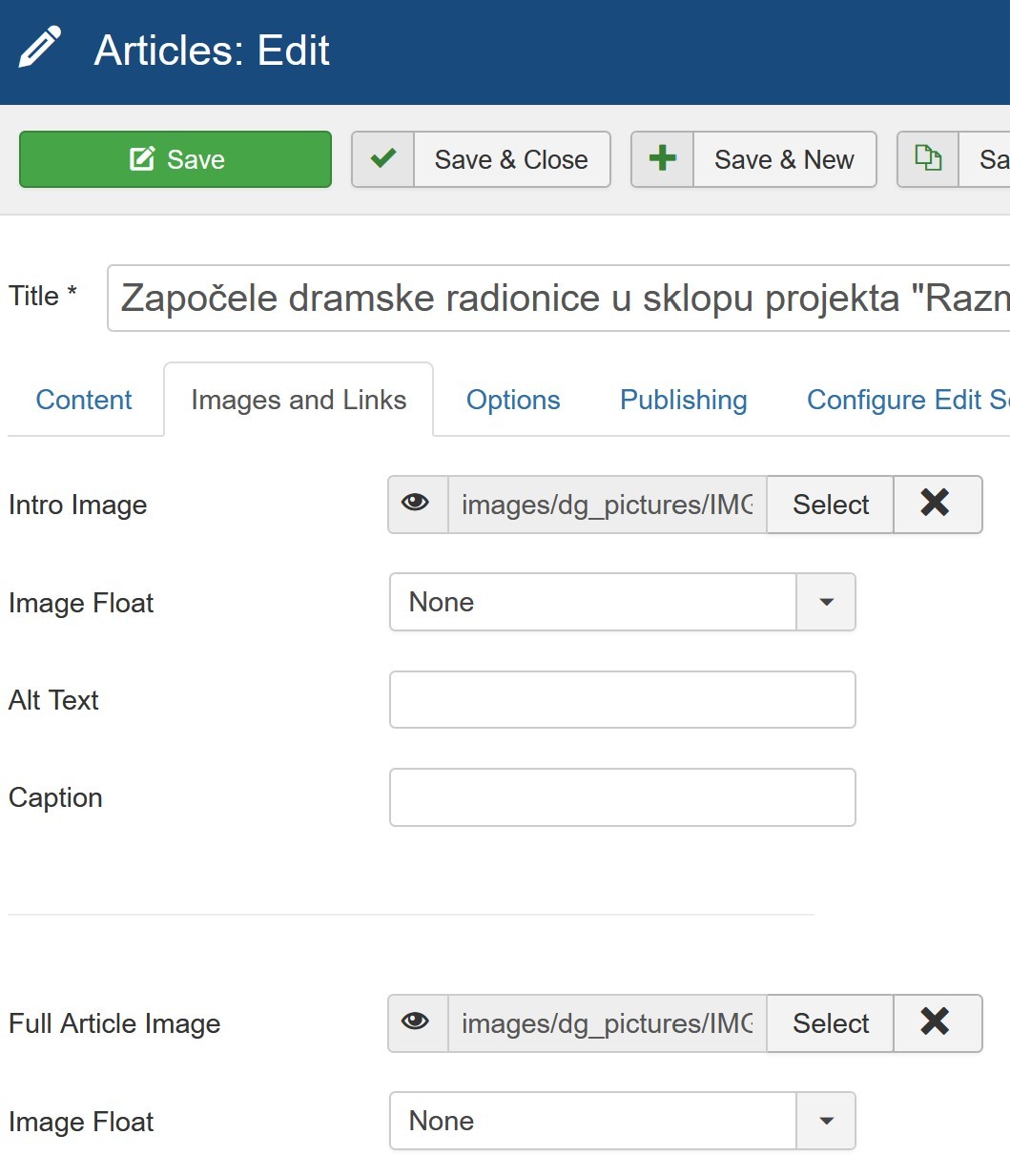Preview Full Article Image with the eye icon
This screenshot has height=1176, width=1010.
417,1022
